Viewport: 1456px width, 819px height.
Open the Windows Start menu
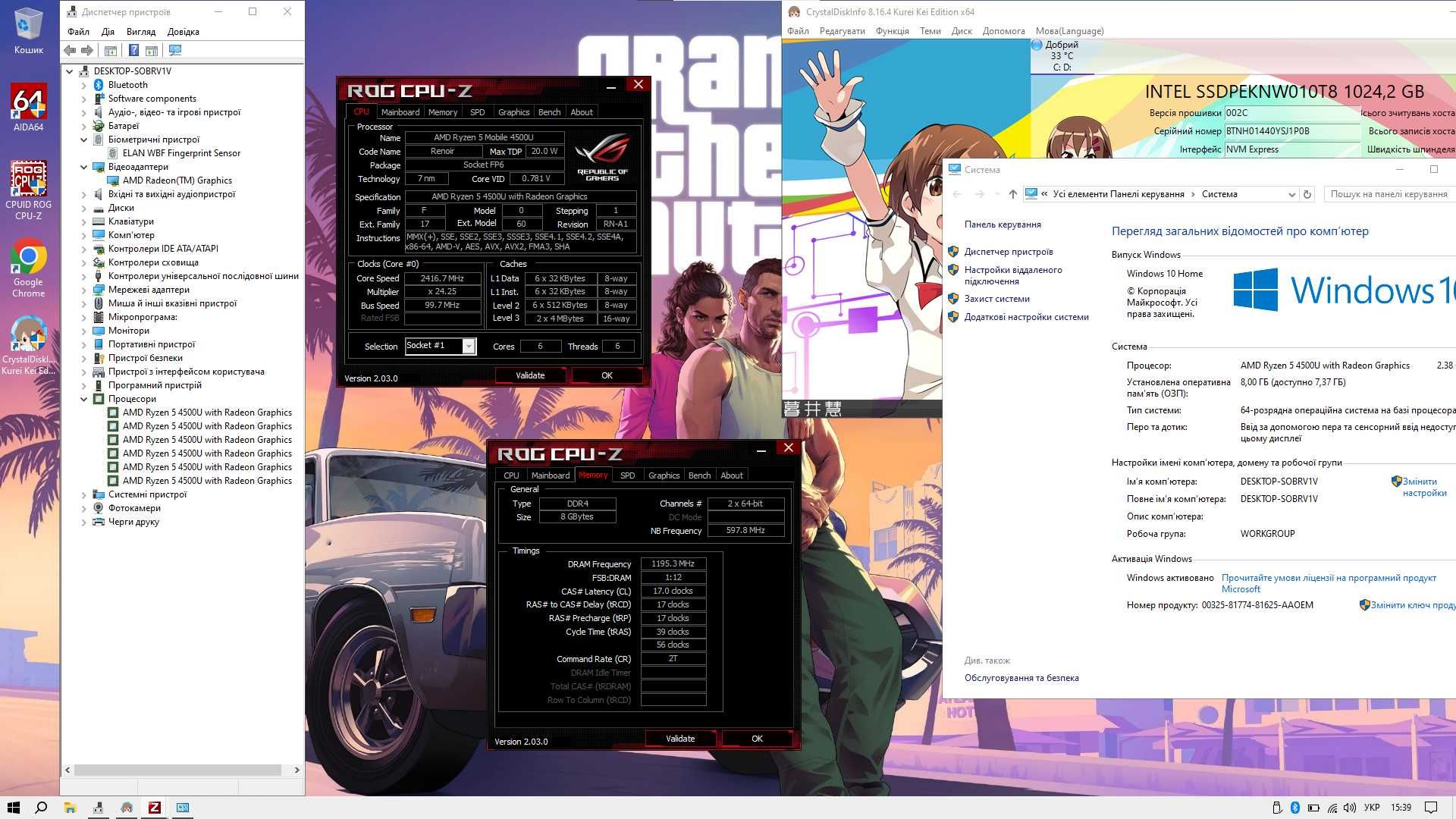click(x=13, y=808)
